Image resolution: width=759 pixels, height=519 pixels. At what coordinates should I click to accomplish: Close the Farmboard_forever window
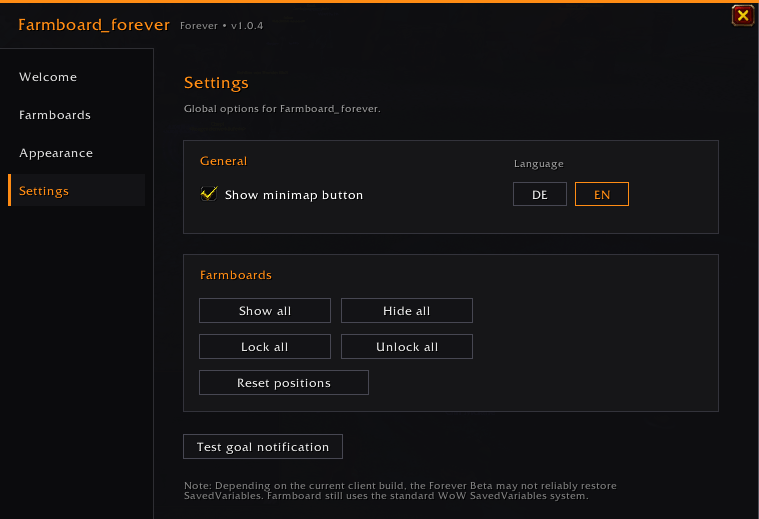(x=743, y=15)
